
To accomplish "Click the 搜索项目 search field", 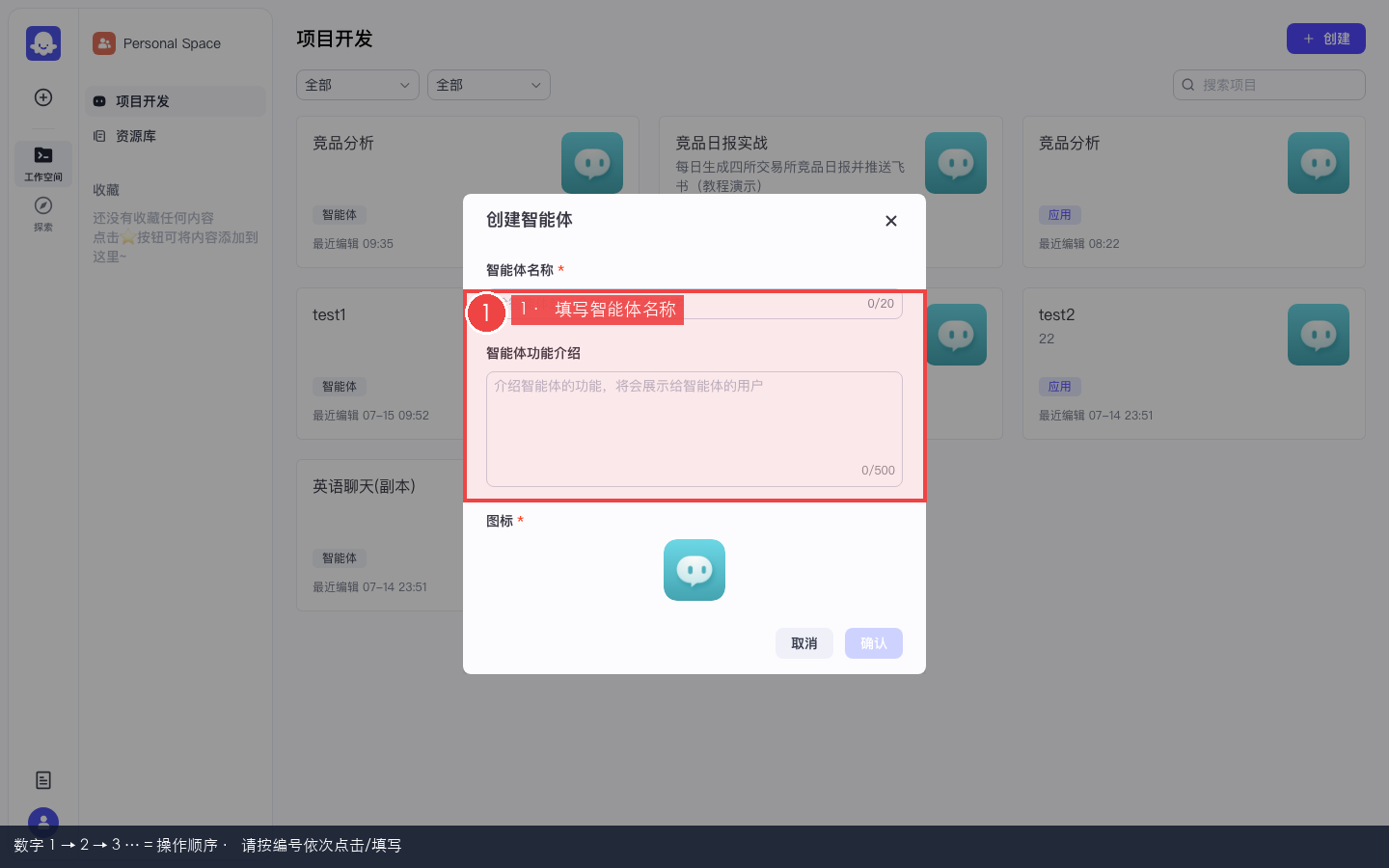I will (x=1269, y=85).
